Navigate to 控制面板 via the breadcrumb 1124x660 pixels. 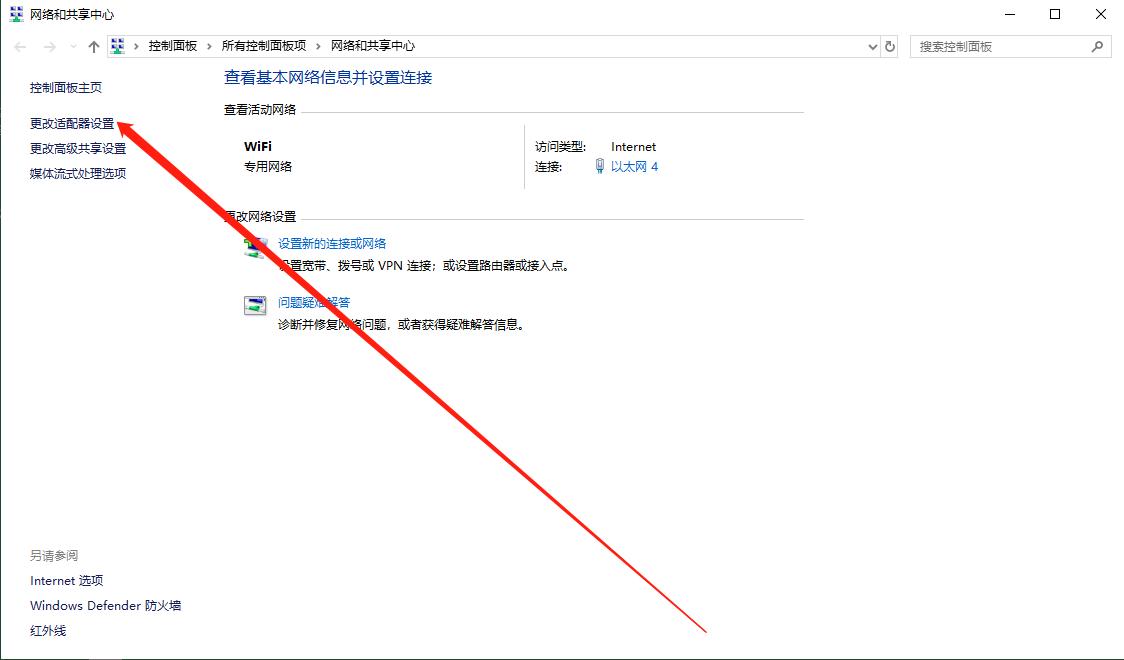tap(172, 46)
